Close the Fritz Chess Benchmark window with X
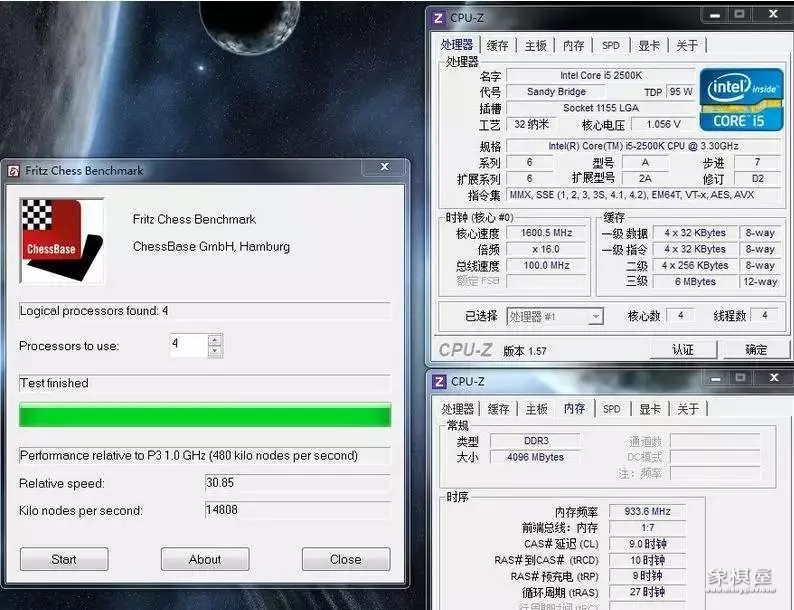The image size is (794, 610). pyautogui.click(x=384, y=167)
